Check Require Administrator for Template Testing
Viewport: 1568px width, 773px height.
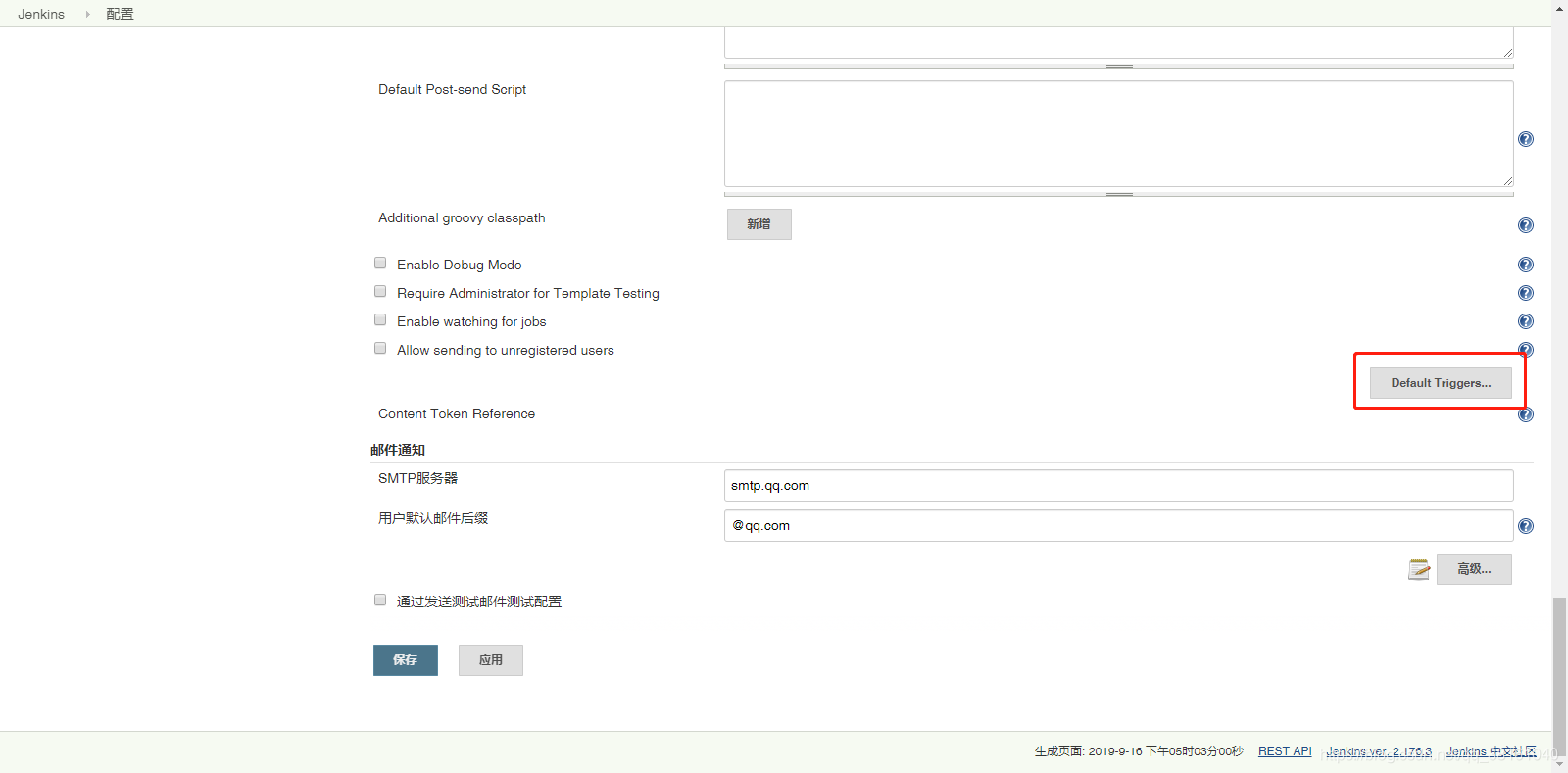(x=380, y=291)
